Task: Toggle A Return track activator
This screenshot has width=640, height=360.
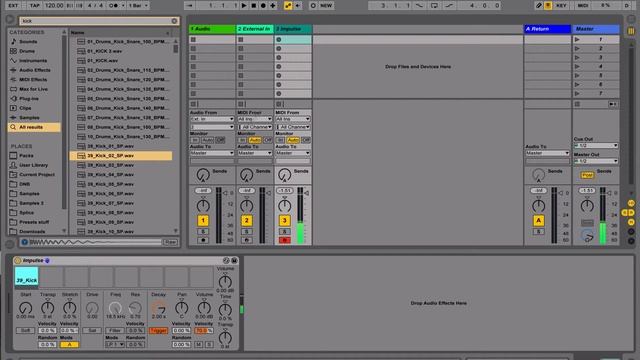Action: tap(538, 221)
